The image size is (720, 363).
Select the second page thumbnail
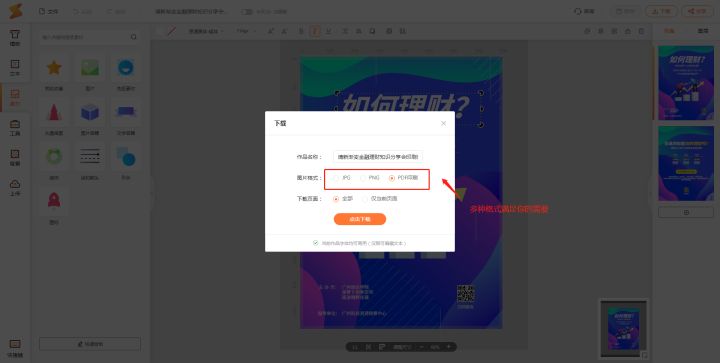(686, 163)
